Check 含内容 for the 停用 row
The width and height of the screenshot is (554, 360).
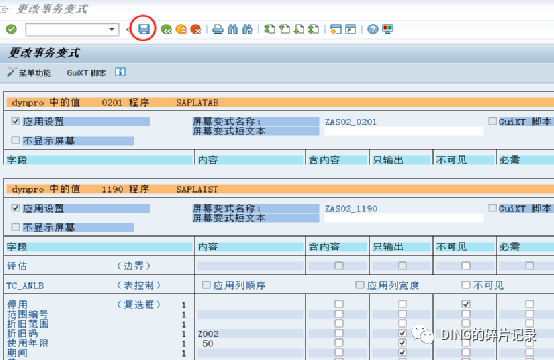click(339, 304)
